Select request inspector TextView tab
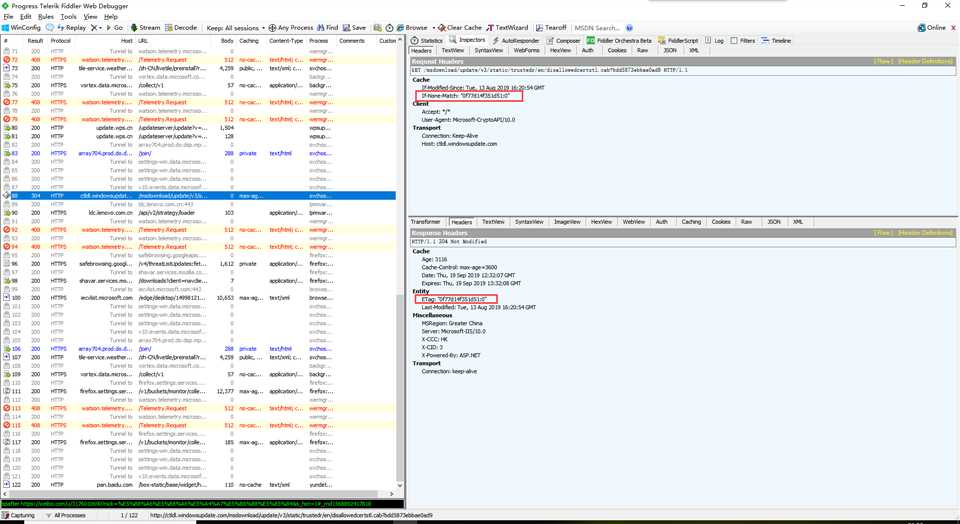Viewport: 960px width, 524px height. tap(452, 50)
